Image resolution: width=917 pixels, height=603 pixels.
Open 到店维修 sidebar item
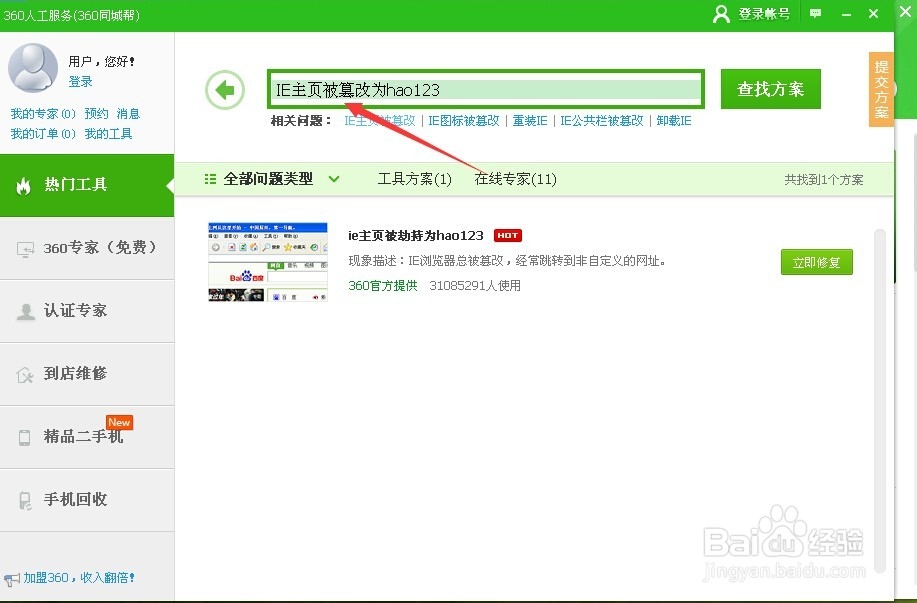click(x=87, y=374)
